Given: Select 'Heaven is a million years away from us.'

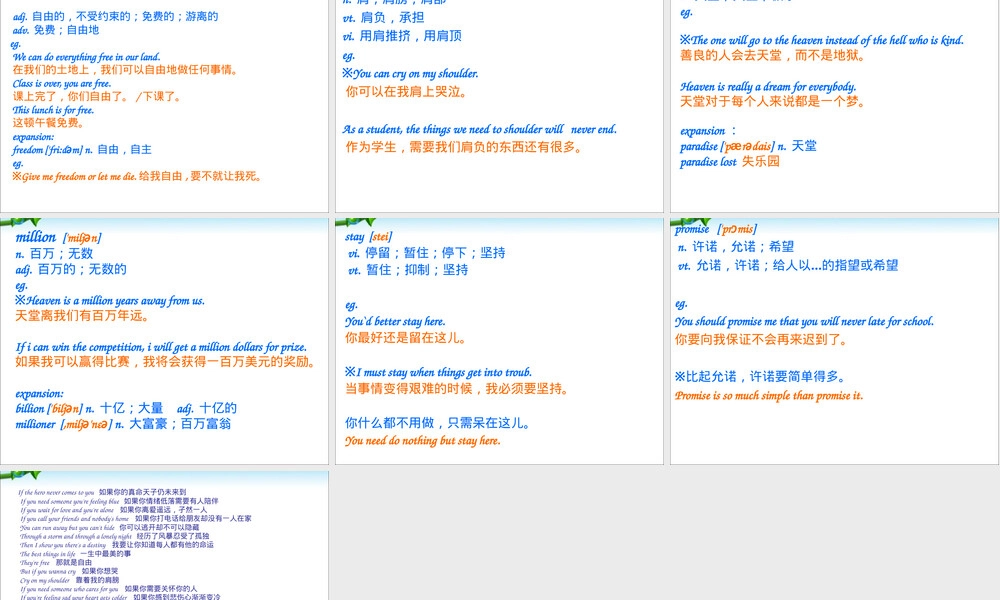Looking at the screenshot, I should click(x=115, y=300).
